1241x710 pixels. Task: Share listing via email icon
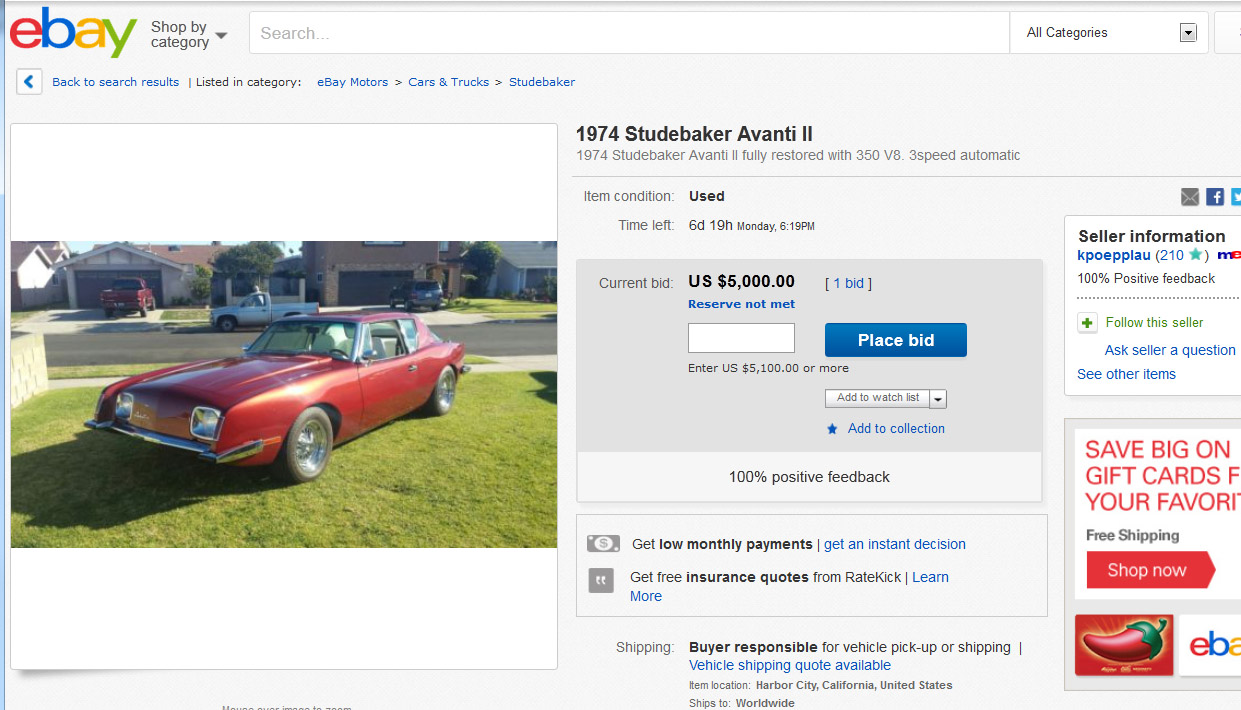(1189, 197)
